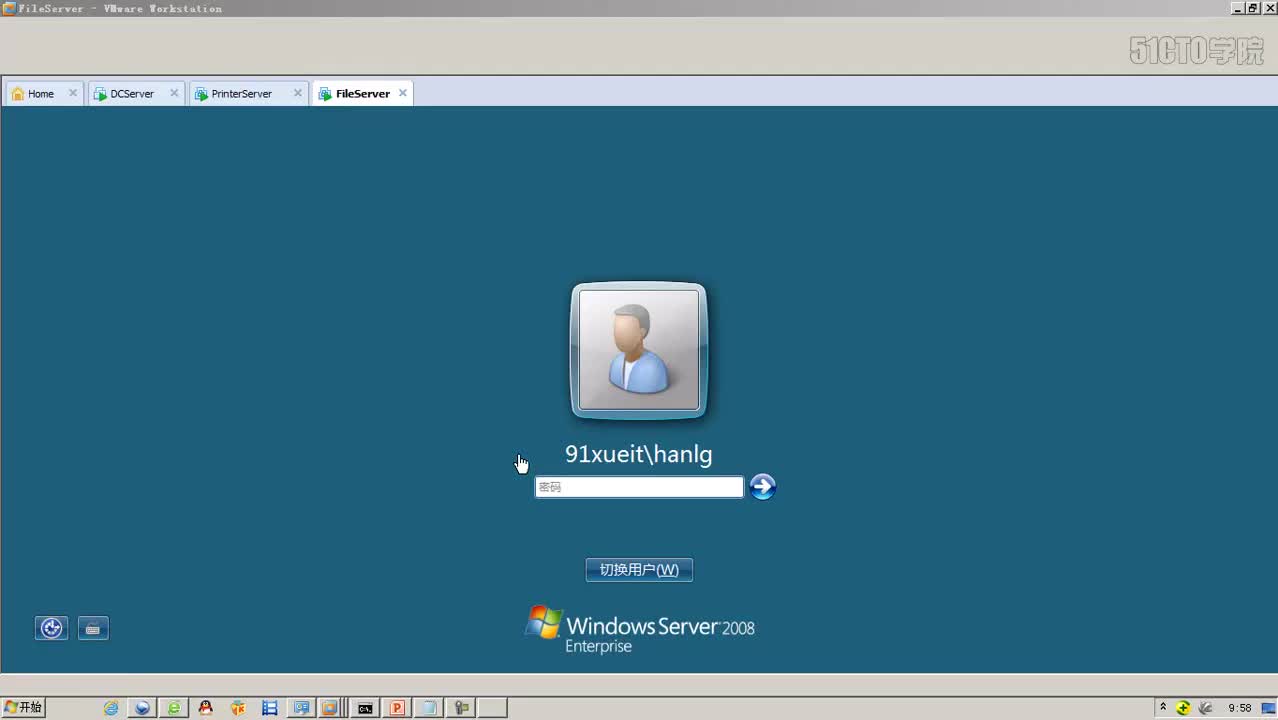Image resolution: width=1278 pixels, height=720 pixels.
Task: Close the DCServer tab
Action: (174, 93)
